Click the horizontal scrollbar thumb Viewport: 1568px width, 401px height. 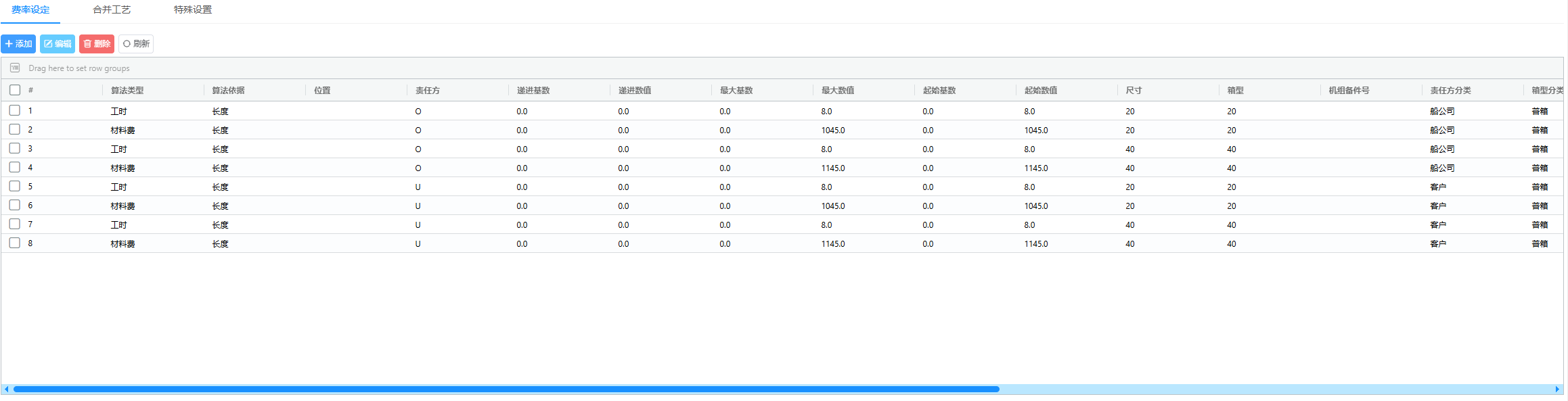pos(506,390)
